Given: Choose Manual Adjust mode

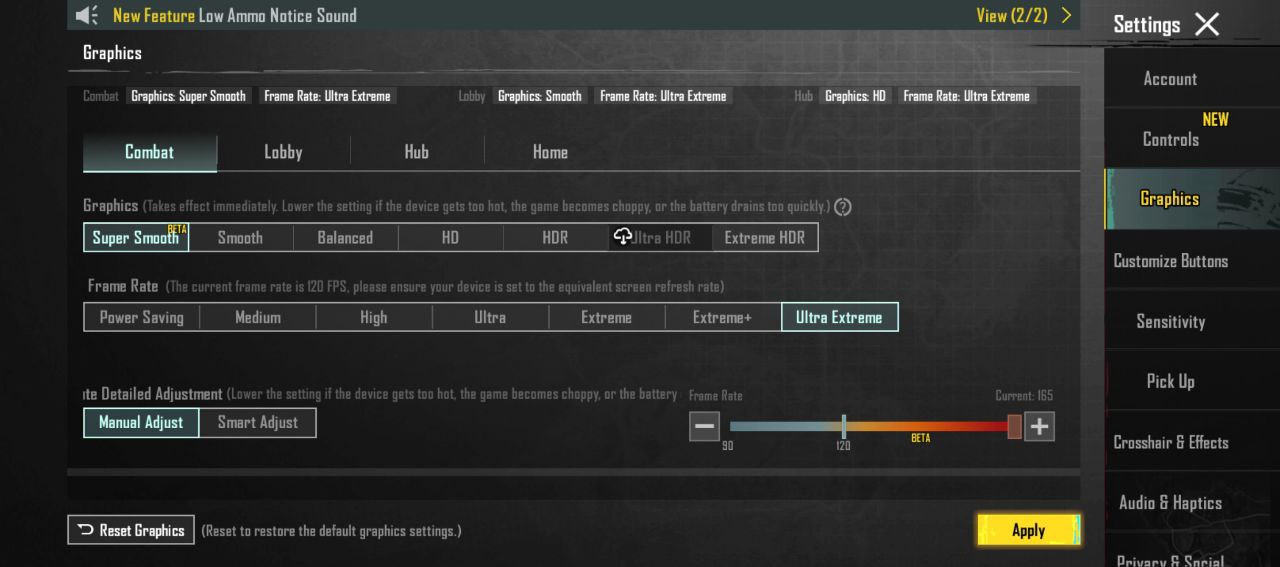Looking at the screenshot, I should 141,422.
